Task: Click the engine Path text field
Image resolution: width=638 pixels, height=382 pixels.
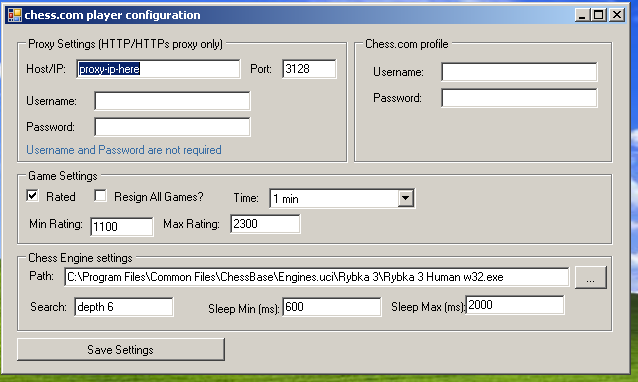Action: coord(317,277)
